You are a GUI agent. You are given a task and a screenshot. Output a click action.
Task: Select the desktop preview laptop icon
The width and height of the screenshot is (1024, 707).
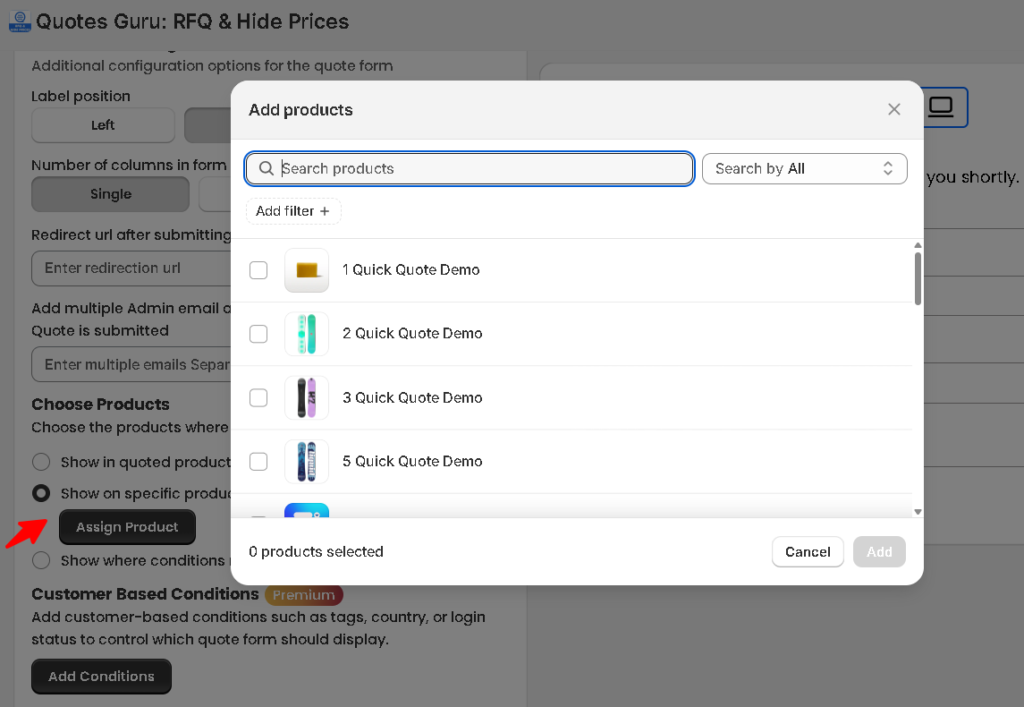pyautogui.click(x=941, y=107)
